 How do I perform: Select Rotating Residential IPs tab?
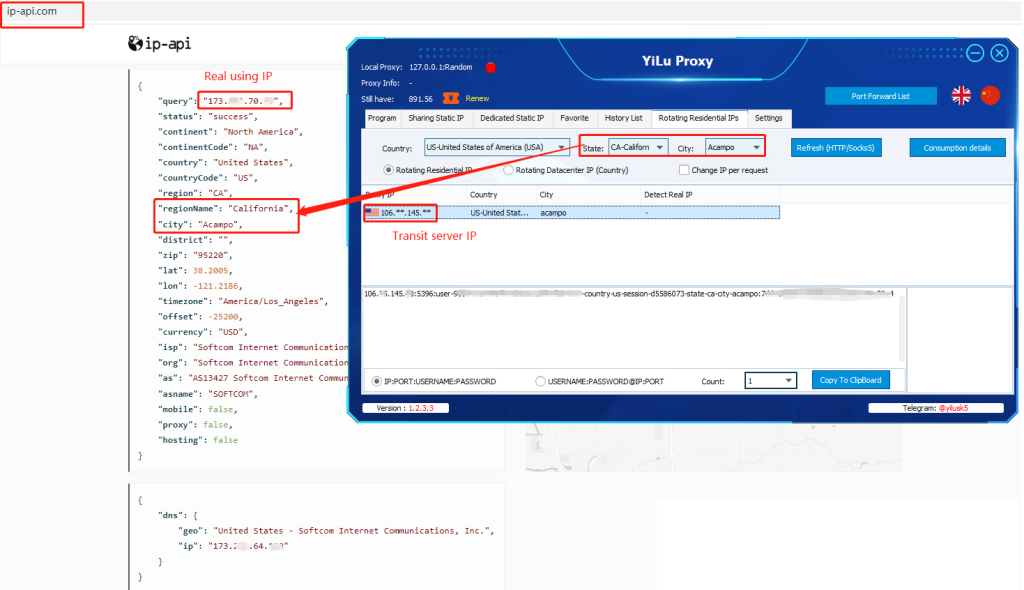(699, 118)
